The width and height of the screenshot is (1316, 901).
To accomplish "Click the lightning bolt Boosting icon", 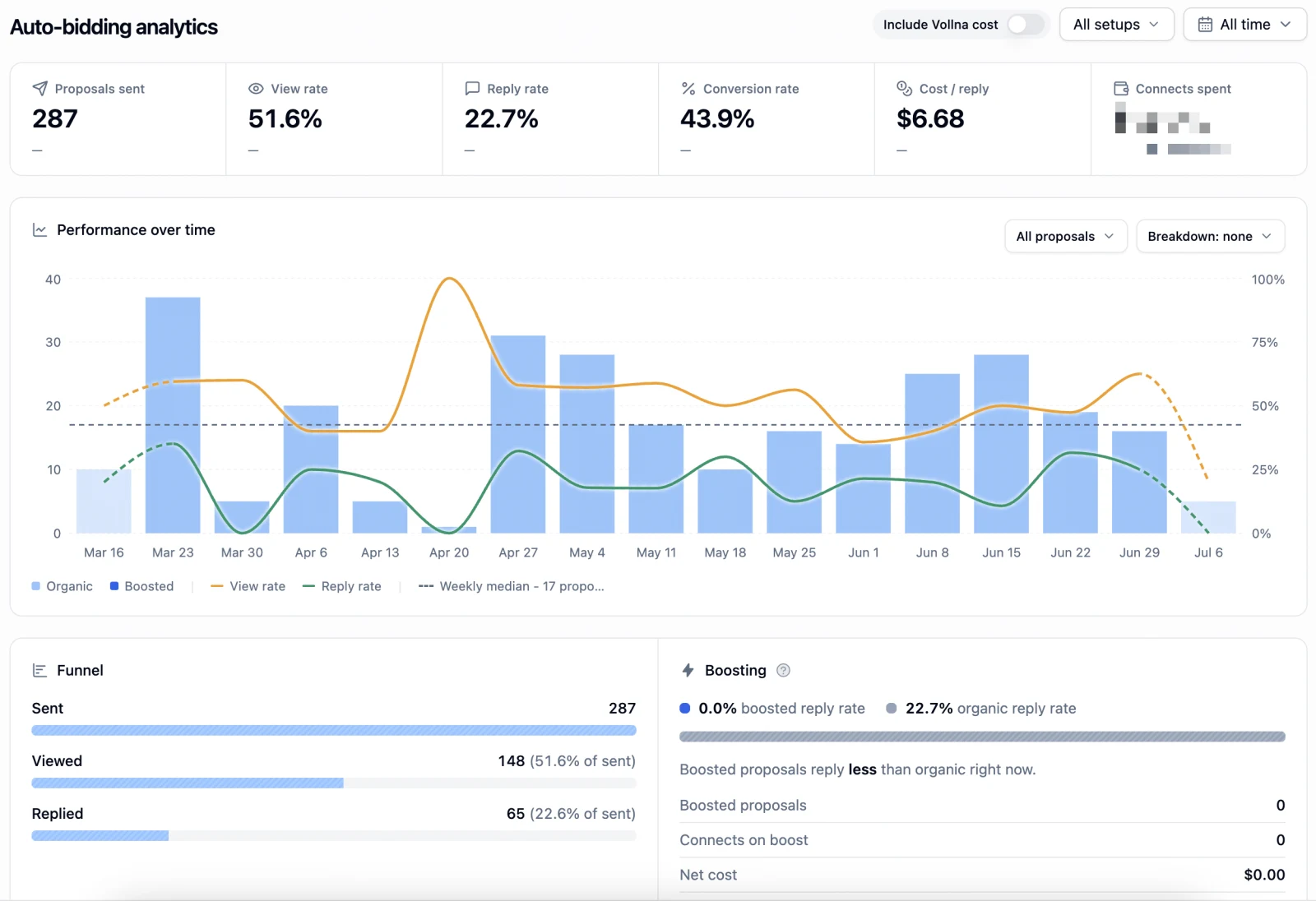I will click(688, 670).
